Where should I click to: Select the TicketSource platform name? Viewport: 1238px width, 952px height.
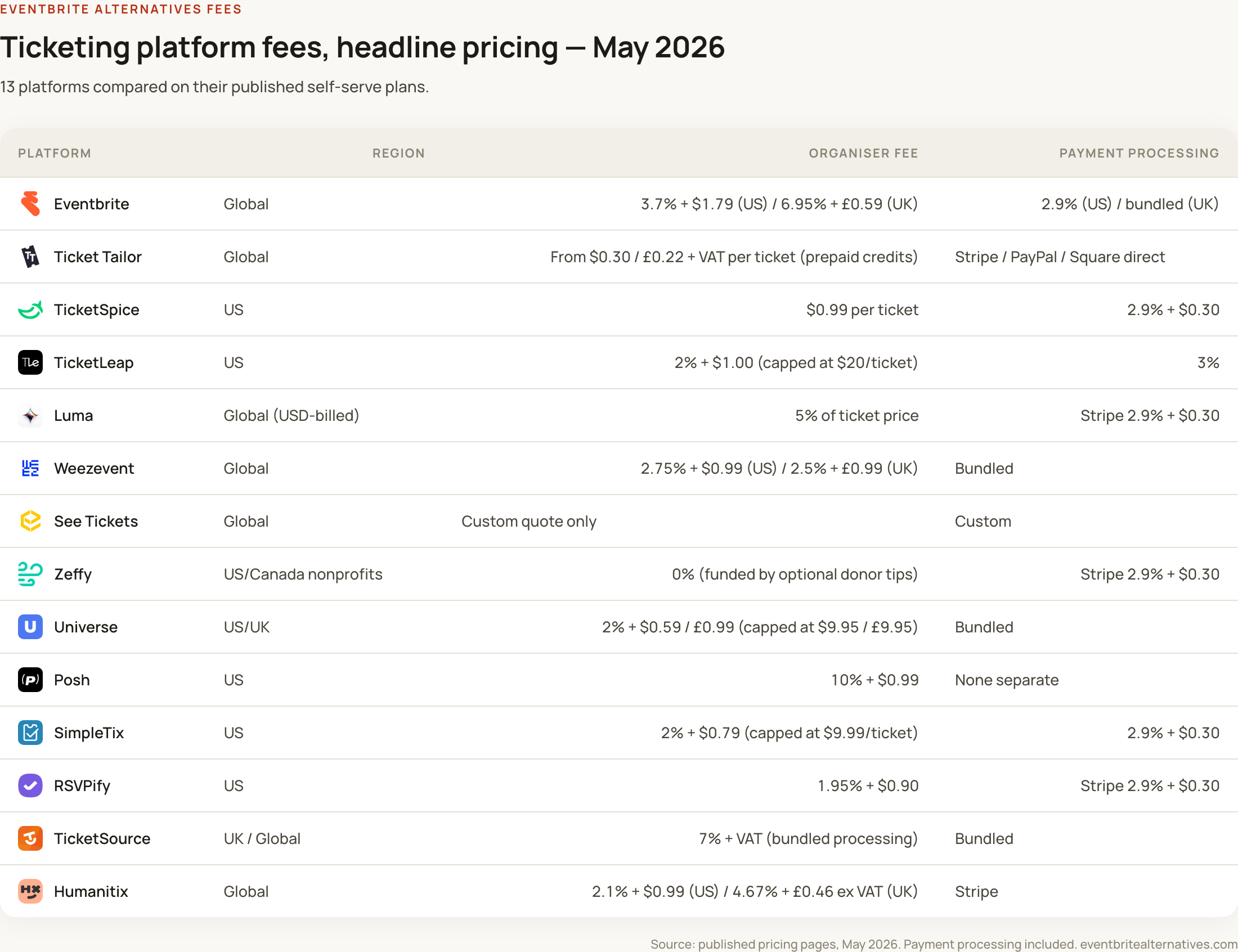pyautogui.click(x=102, y=839)
